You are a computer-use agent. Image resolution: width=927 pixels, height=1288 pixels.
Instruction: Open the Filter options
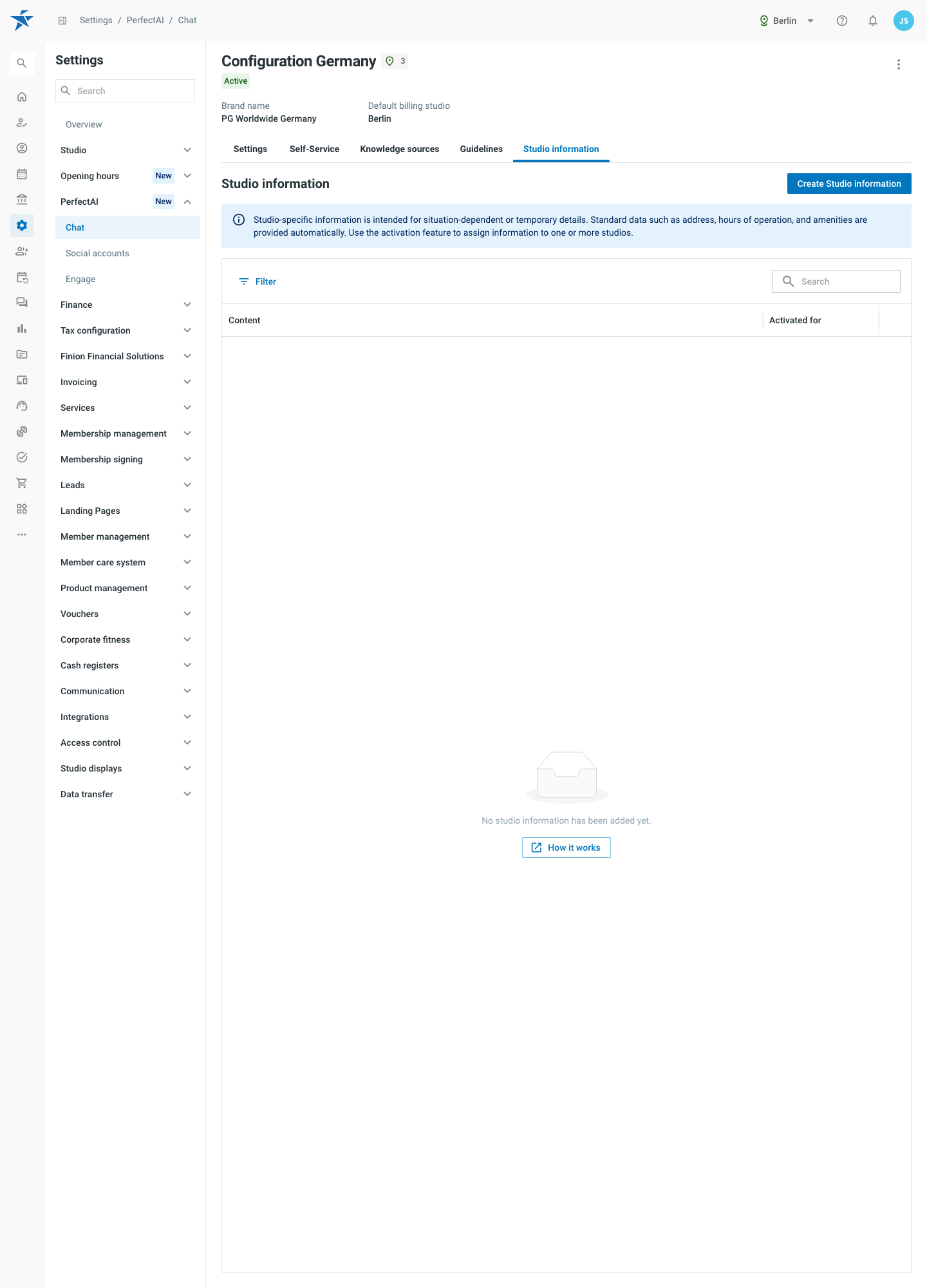tap(257, 281)
